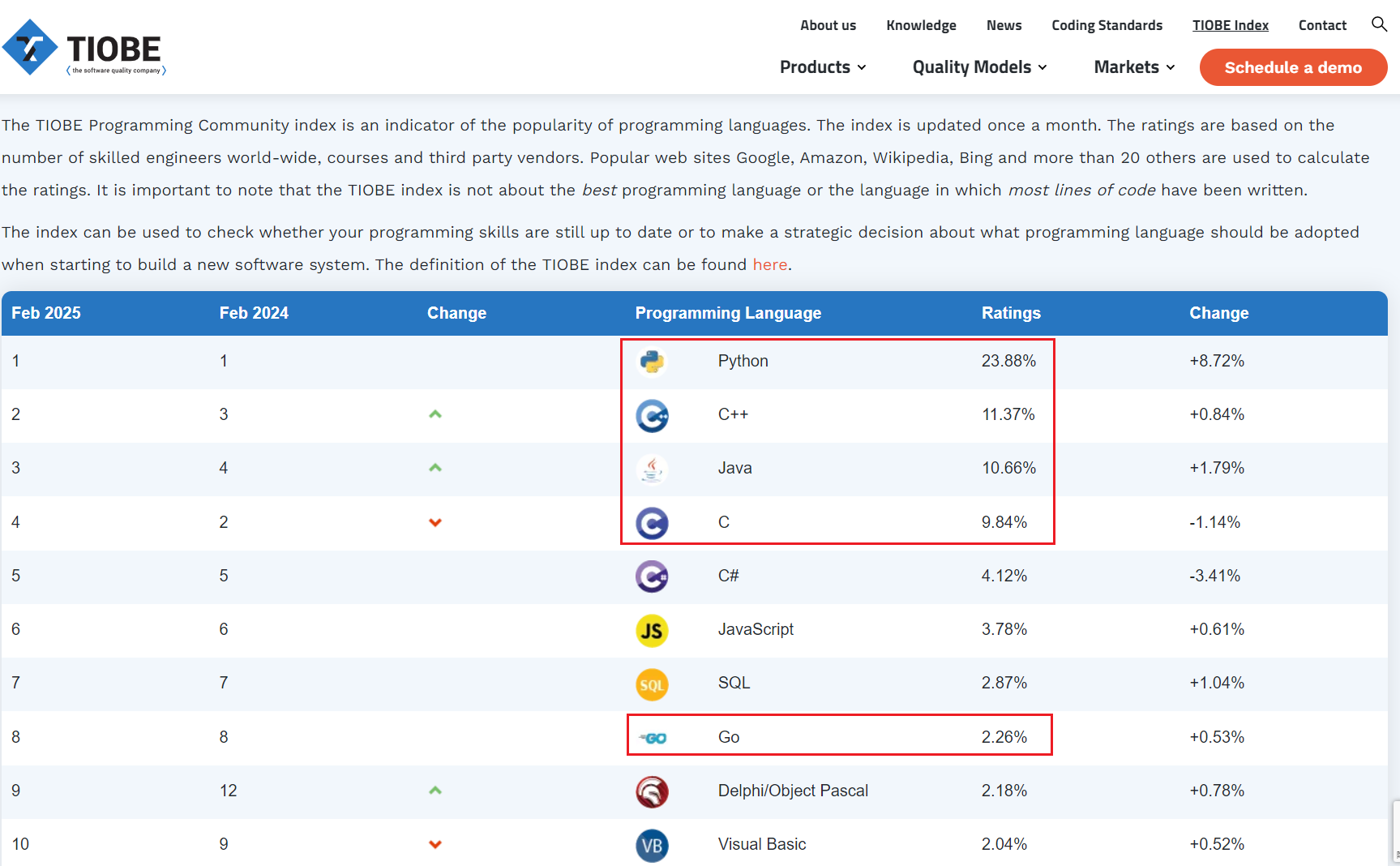Image resolution: width=1400 pixels, height=866 pixels.
Task: Click the Java language name
Action: pyautogui.click(x=734, y=468)
